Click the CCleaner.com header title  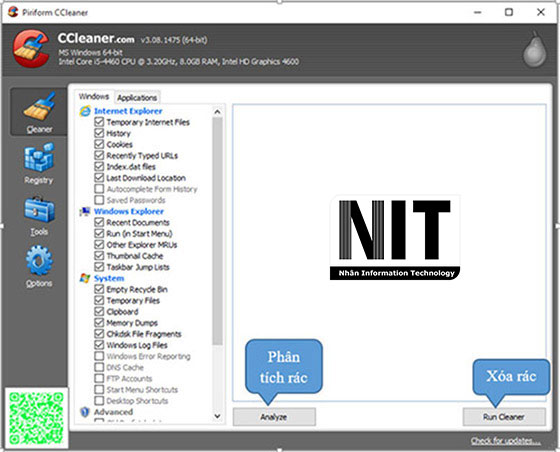click(x=96, y=38)
